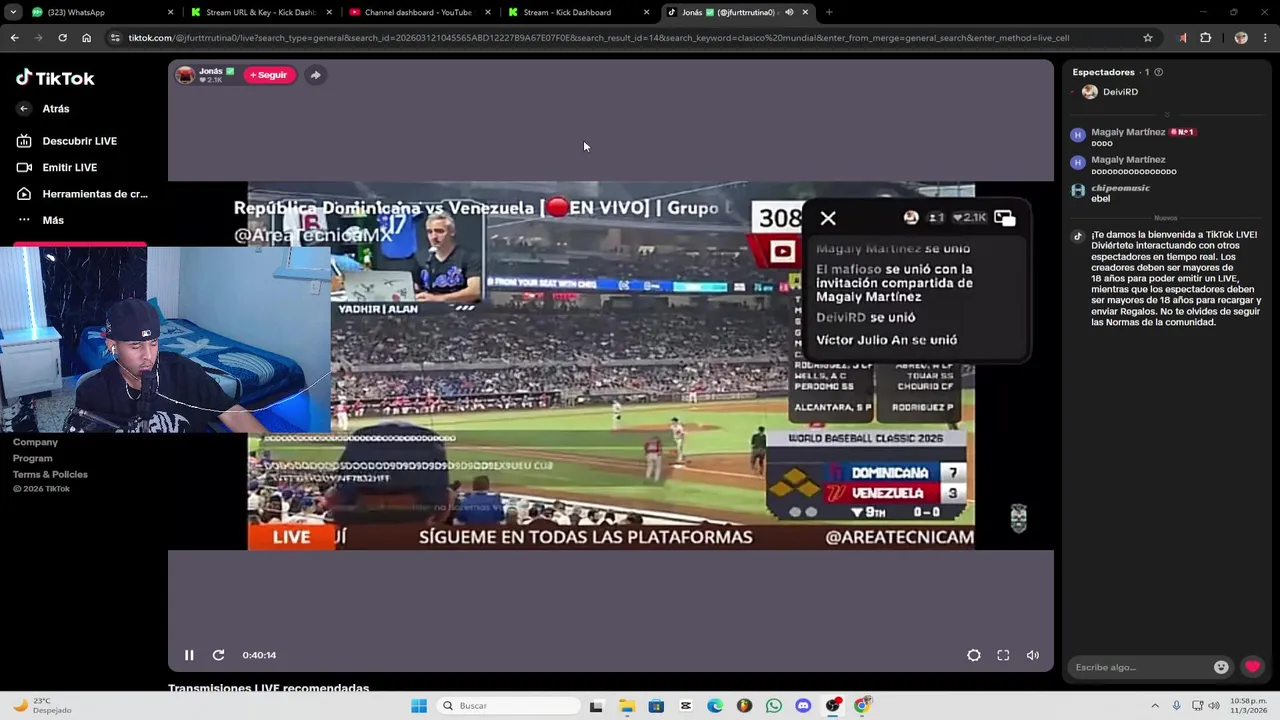Image resolution: width=1280 pixels, height=720 pixels.
Task: Open the tab search dropdown arrow
Action: tap(13, 12)
